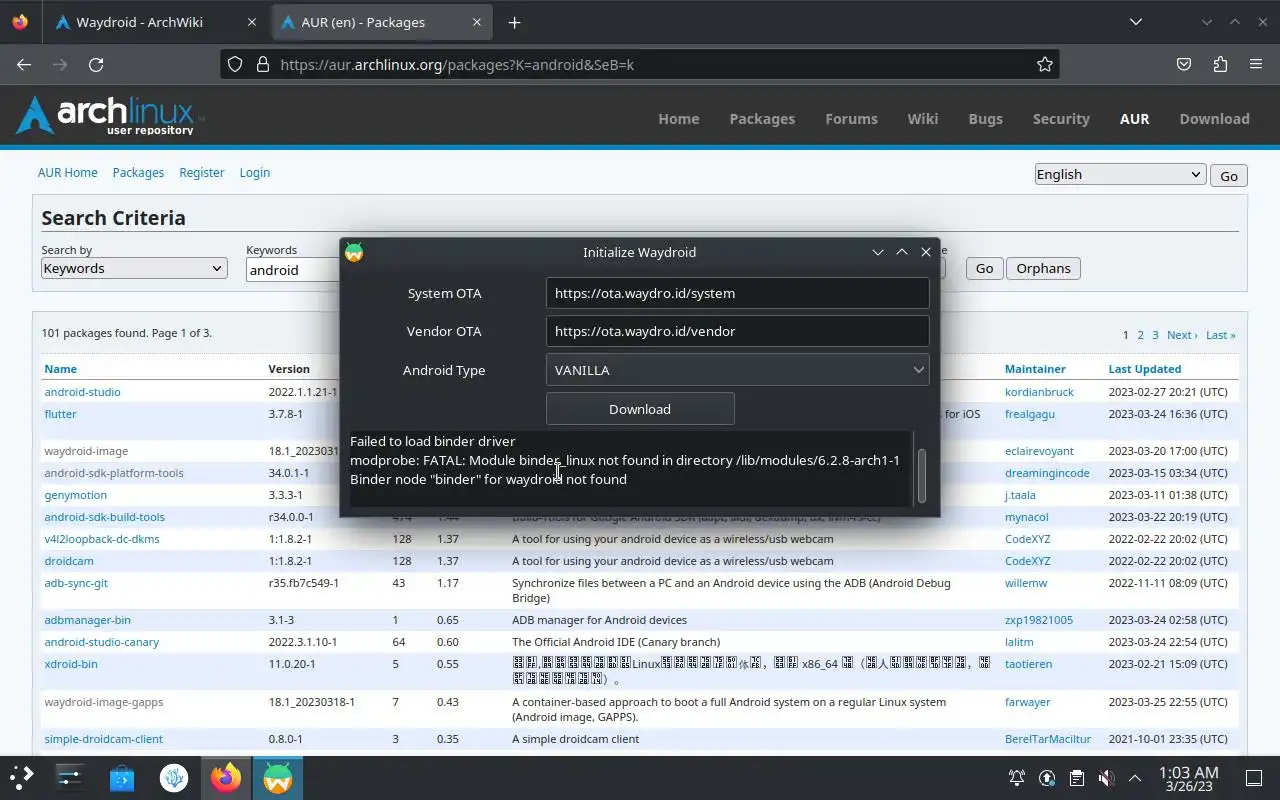Click Firefox back arrow
Image resolution: width=1280 pixels, height=800 pixels.
[24, 64]
